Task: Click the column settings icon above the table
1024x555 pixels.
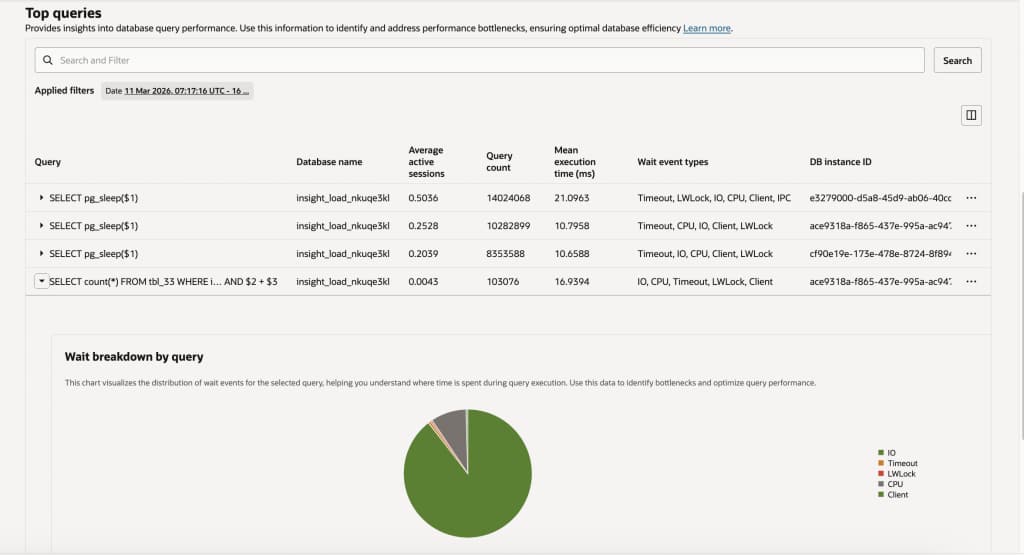Action: pyautogui.click(x=971, y=116)
